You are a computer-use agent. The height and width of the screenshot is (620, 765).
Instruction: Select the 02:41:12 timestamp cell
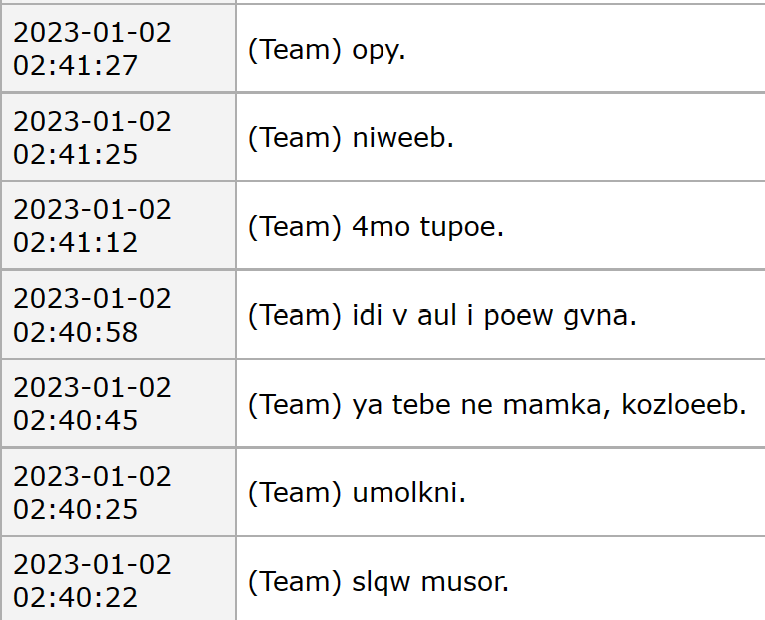click(92, 226)
